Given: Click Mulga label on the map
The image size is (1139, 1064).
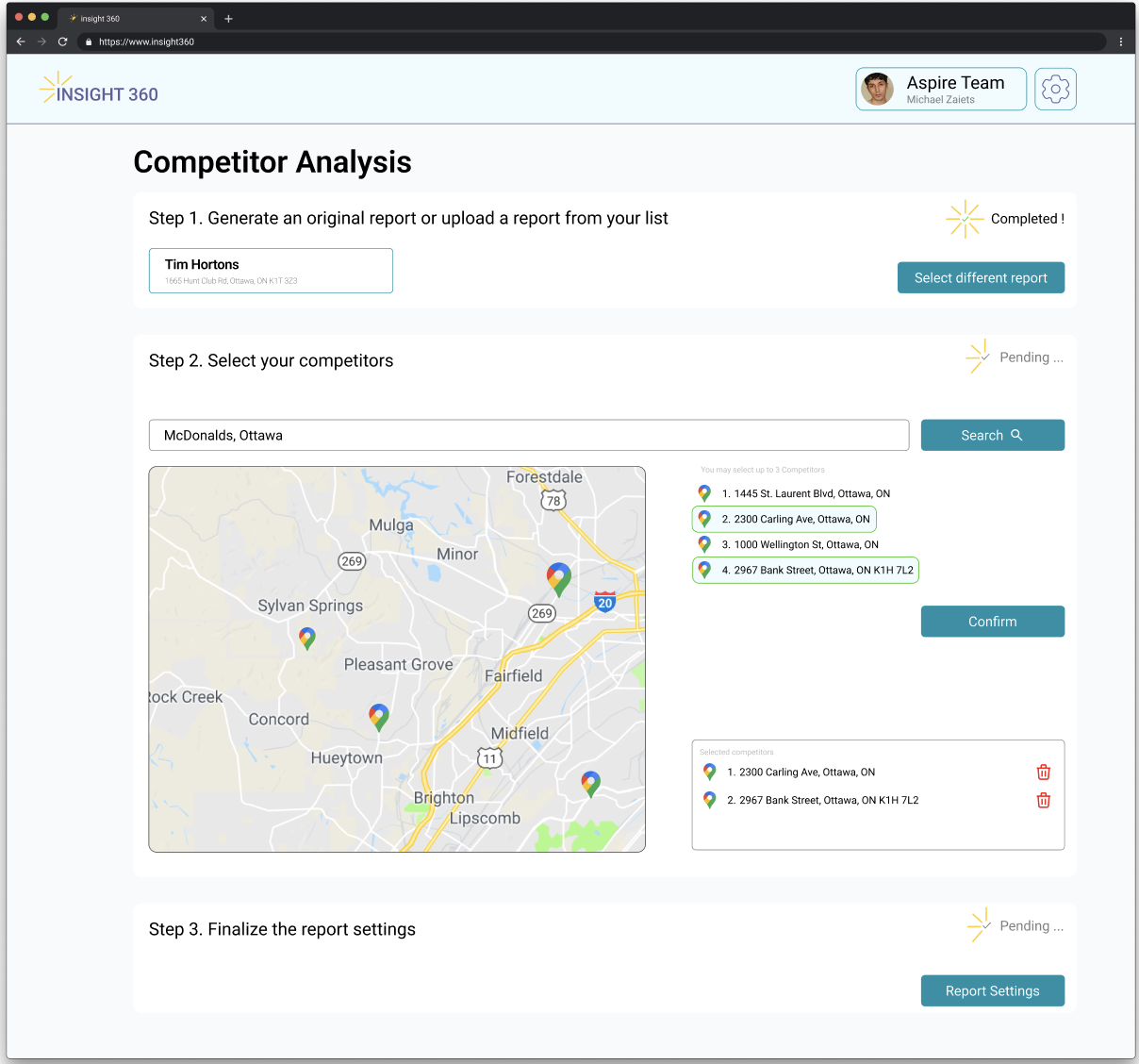Looking at the screenshot, I should [391, 525].
